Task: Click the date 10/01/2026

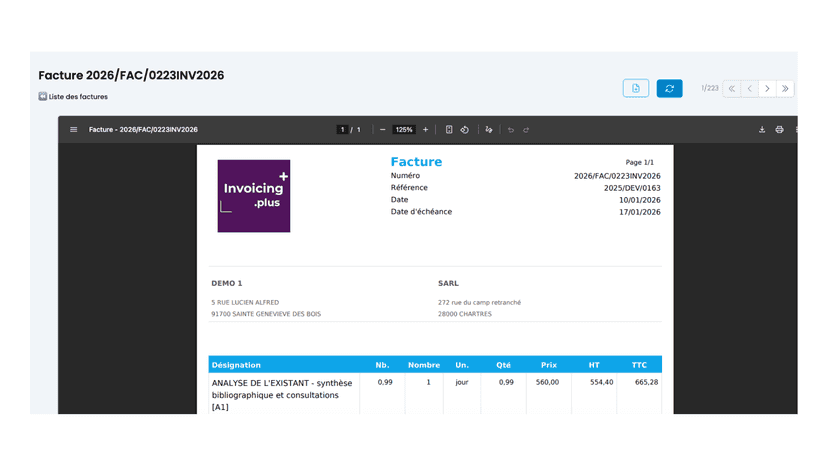Action: click(x=639, y=200)
